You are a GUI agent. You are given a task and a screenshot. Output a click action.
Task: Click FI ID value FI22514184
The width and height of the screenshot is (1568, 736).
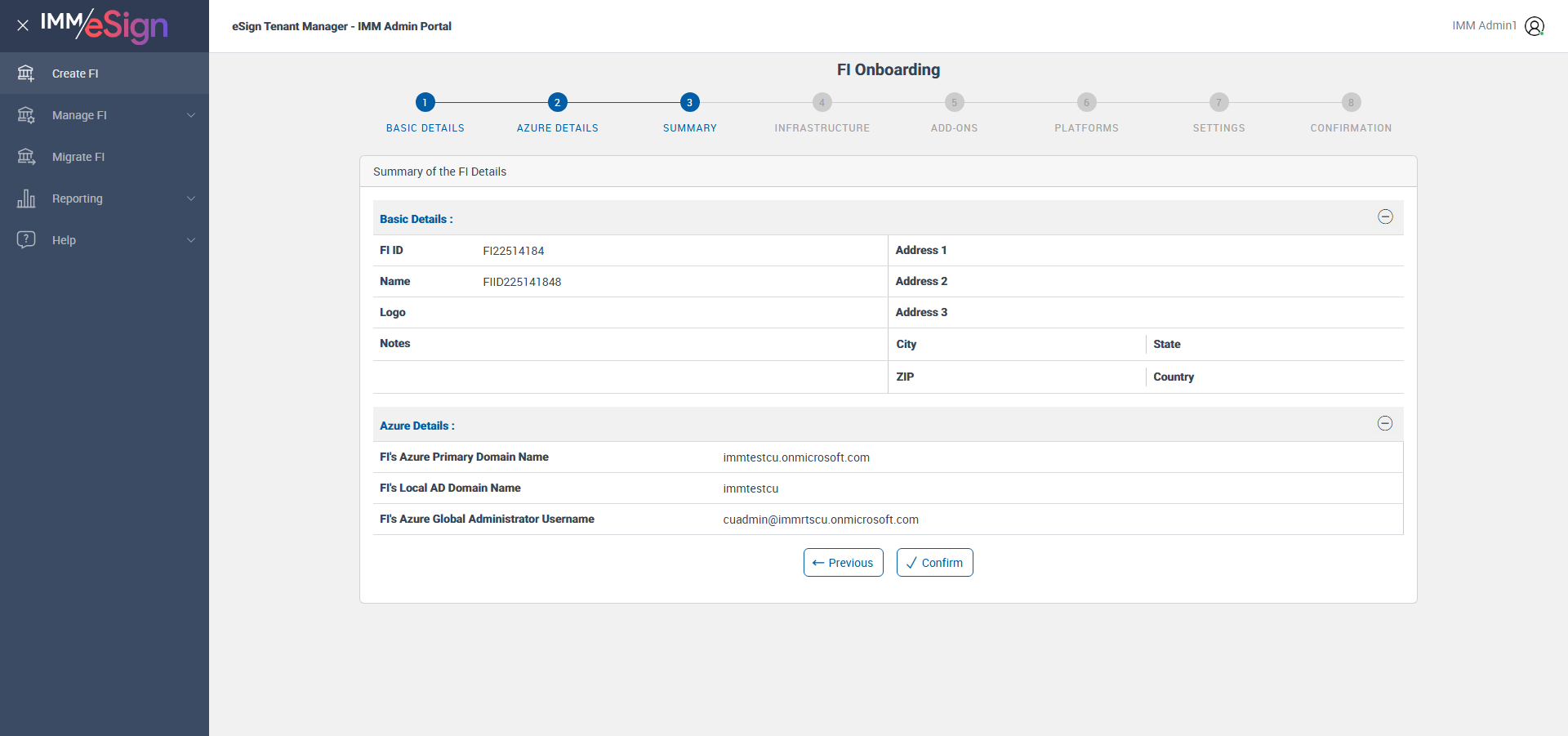click(513, 251)
